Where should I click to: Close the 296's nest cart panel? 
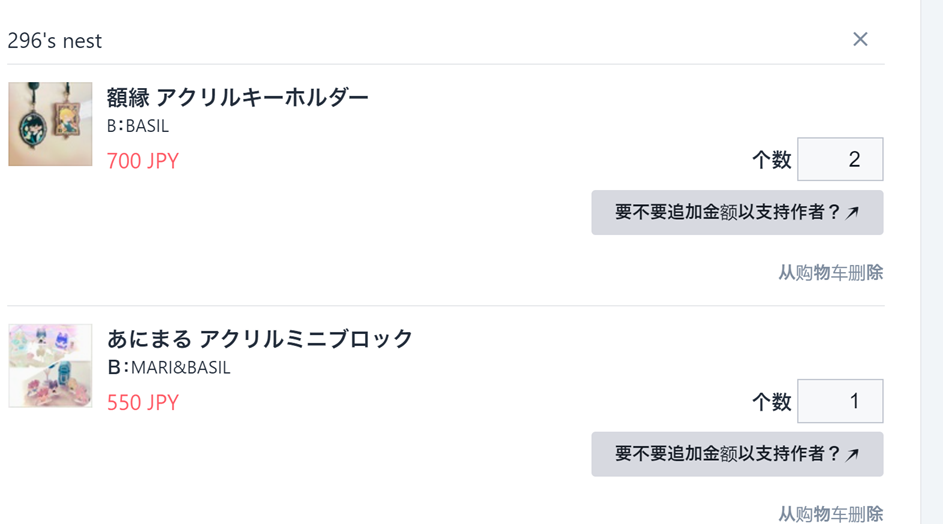(860, 39)
